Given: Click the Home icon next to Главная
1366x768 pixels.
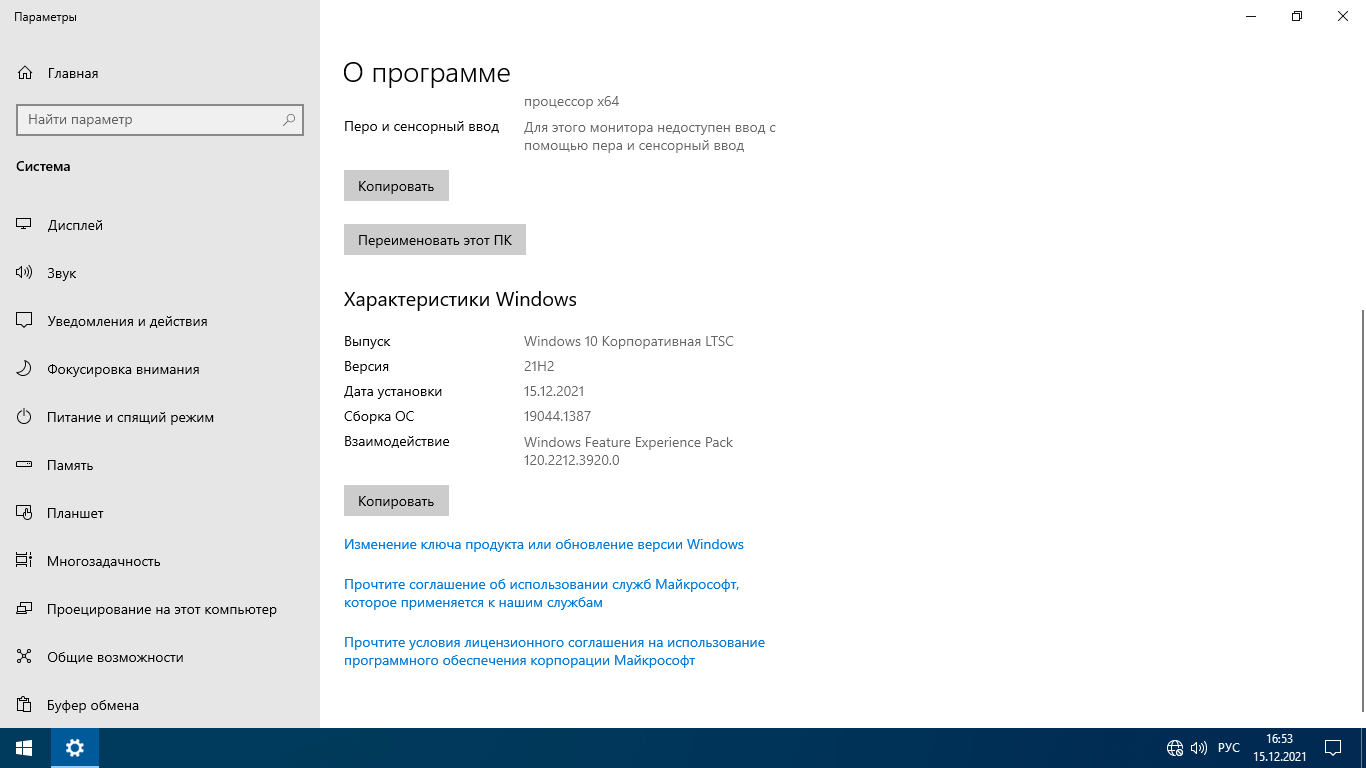Looking at the screenshot, I should (x=25, y=73).
